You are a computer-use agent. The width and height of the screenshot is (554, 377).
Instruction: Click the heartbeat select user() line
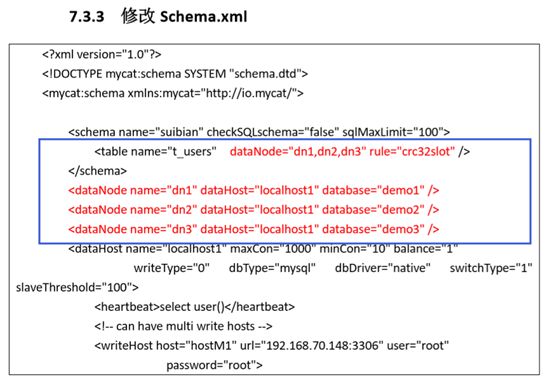(x=194, y=307)
